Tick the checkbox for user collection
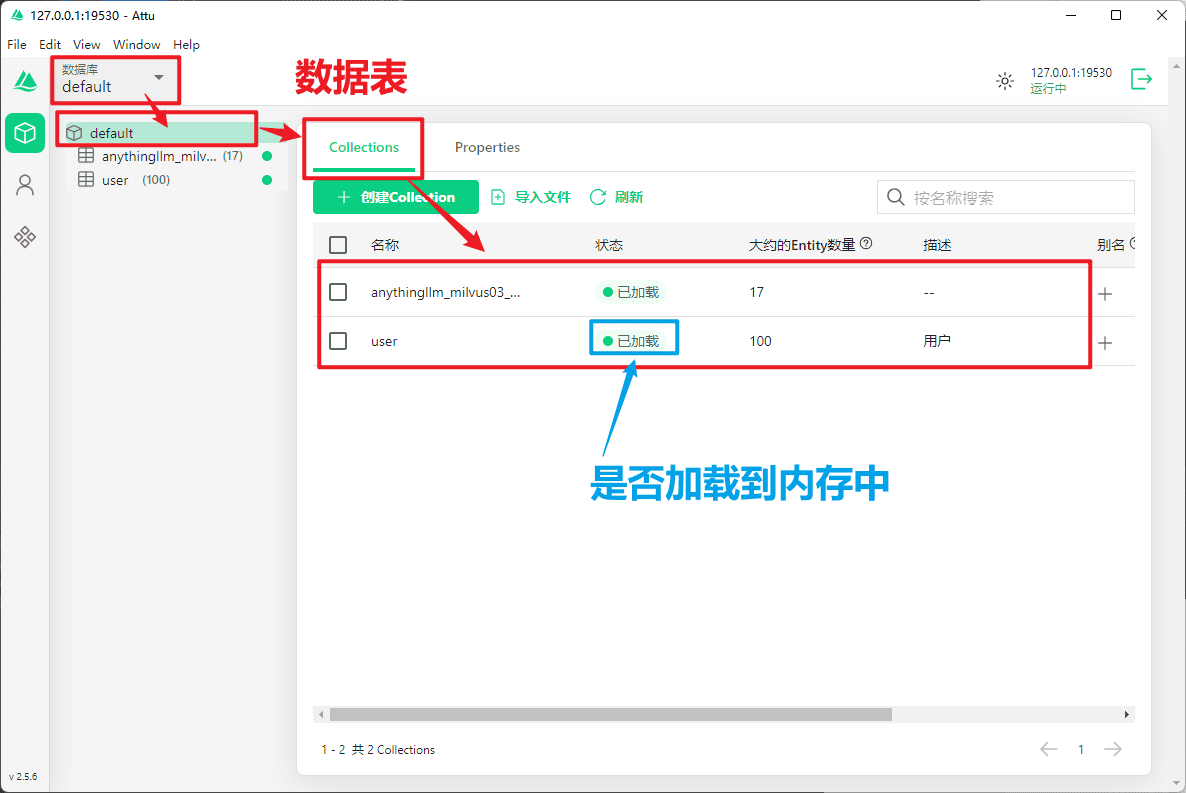 338,341
